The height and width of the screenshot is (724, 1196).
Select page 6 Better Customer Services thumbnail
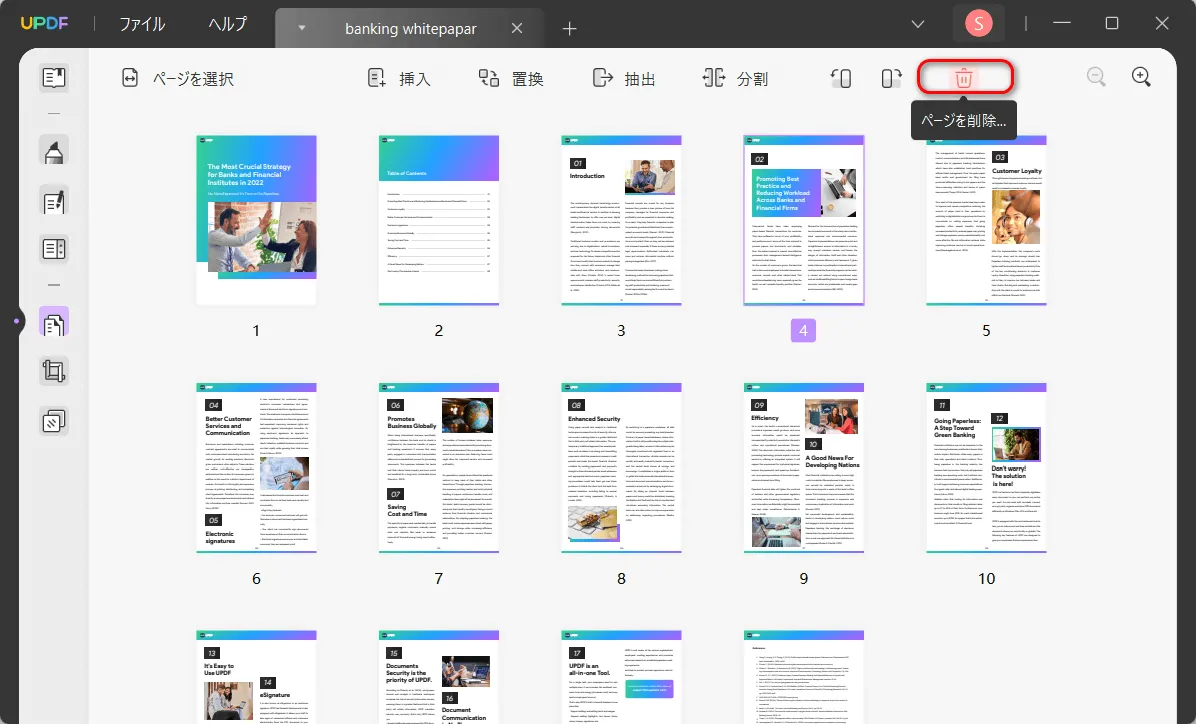(256, 468)
